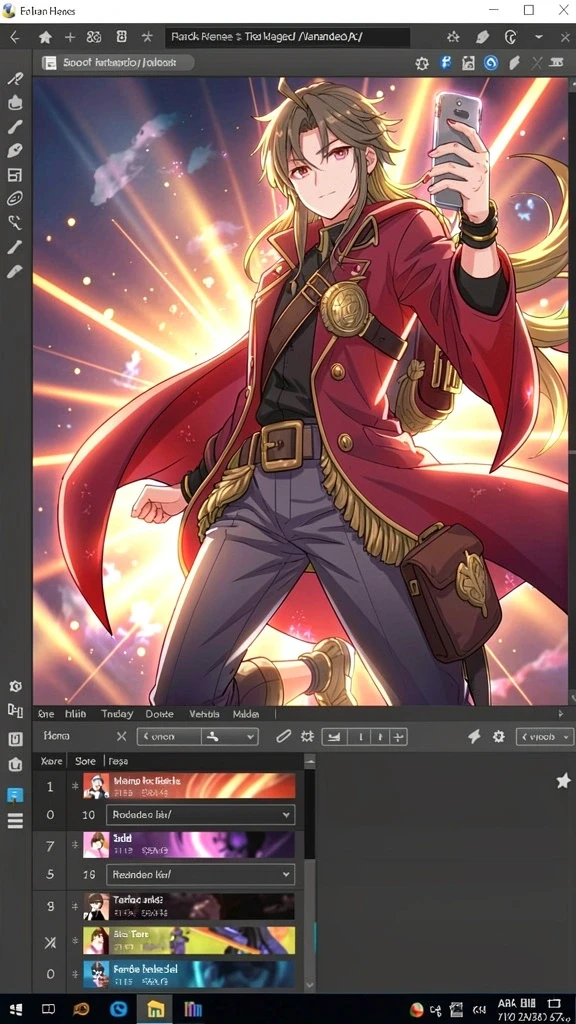The width and height of the screenshot is (576, 1024).
Task: Click the home icon in top toolbar
Action: point(45,38)
